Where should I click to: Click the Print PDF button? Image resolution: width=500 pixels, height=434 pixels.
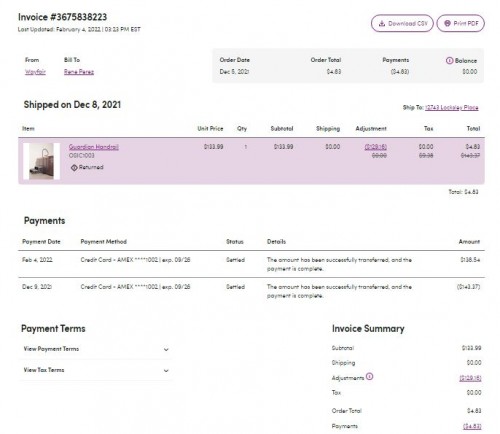pos(460,23)
